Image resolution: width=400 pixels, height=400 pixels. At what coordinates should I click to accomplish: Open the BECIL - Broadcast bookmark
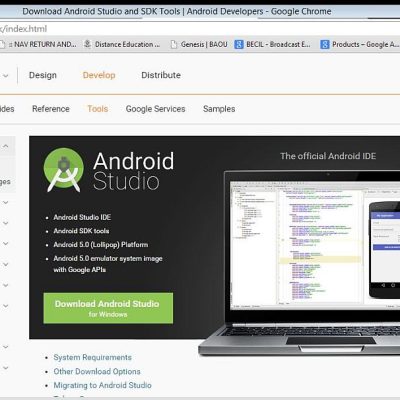[272, 44]
